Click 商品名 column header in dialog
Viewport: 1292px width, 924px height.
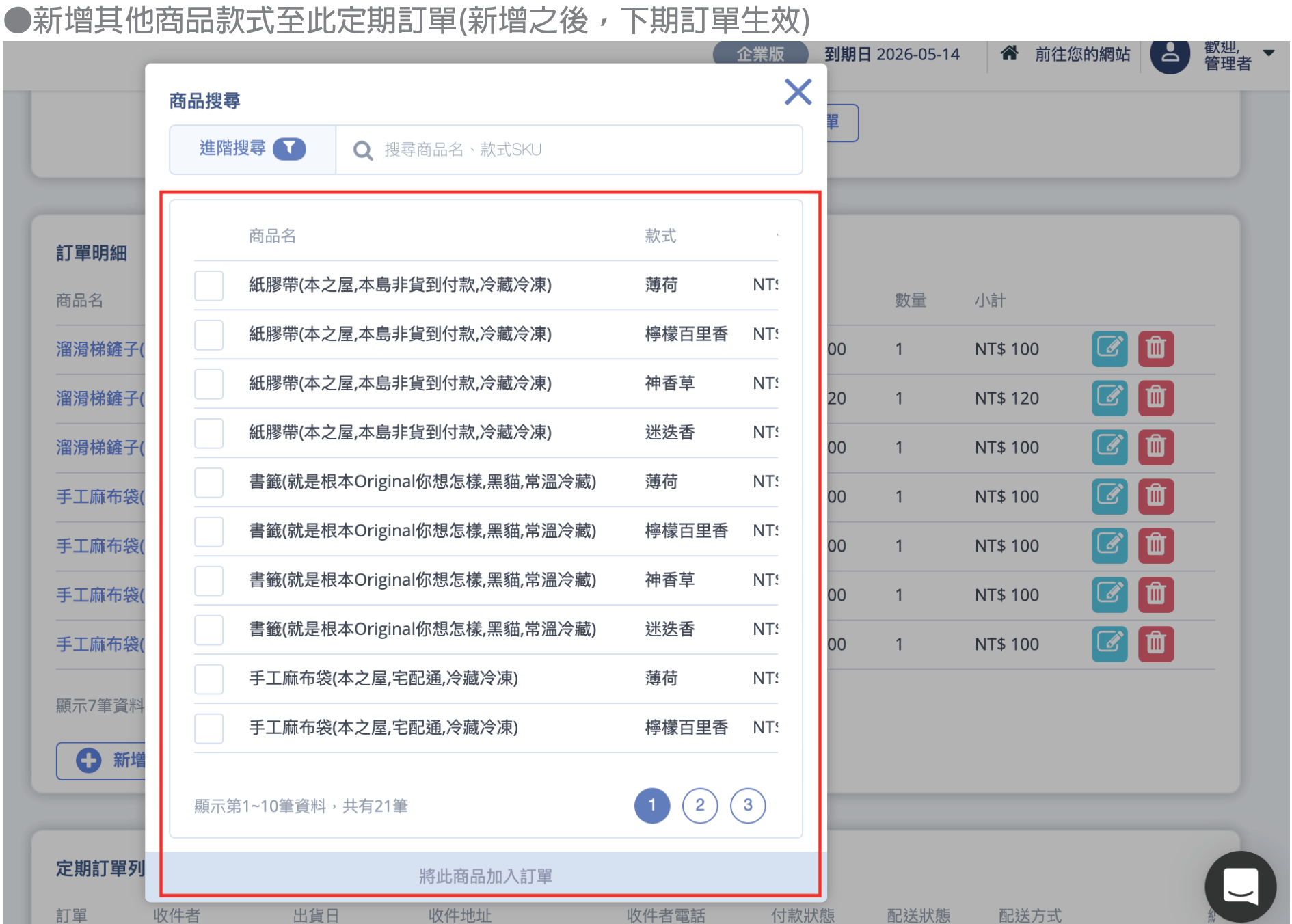coord(272,236)
